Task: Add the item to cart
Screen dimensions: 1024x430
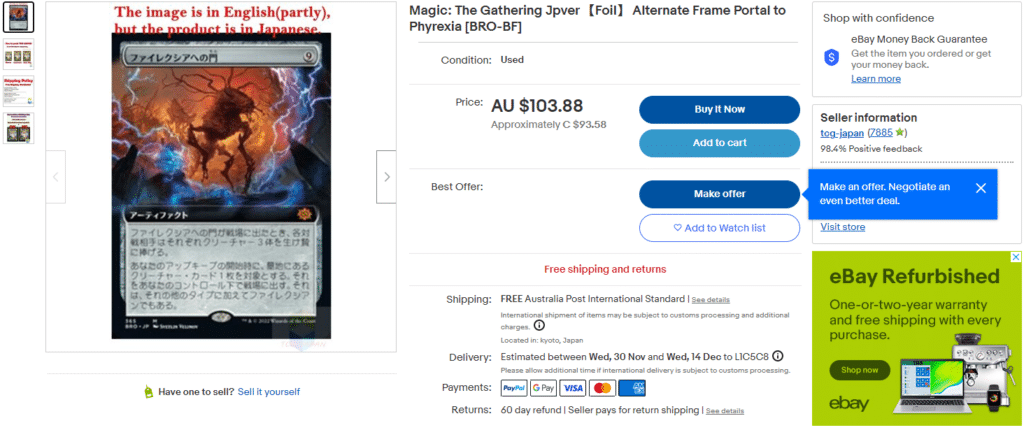Action: click(x=719, y=143)
